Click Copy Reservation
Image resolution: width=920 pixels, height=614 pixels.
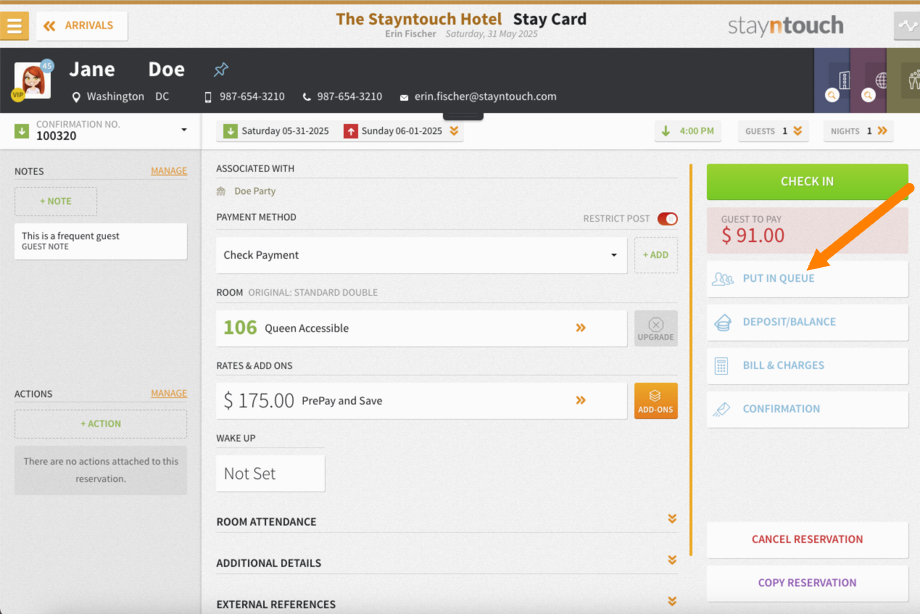pyautogui.click(x=807, y=582)
